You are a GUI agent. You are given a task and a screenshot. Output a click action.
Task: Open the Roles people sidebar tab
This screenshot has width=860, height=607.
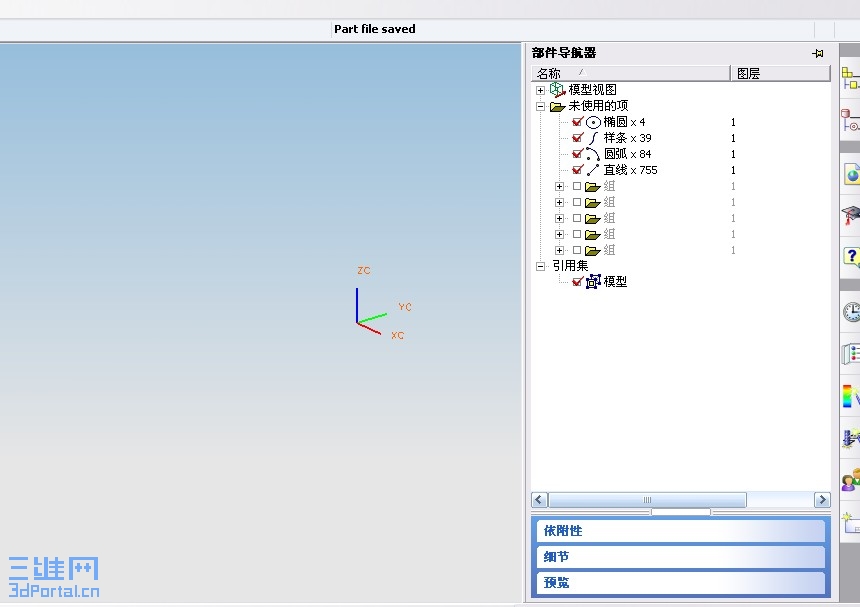point(851,480)
